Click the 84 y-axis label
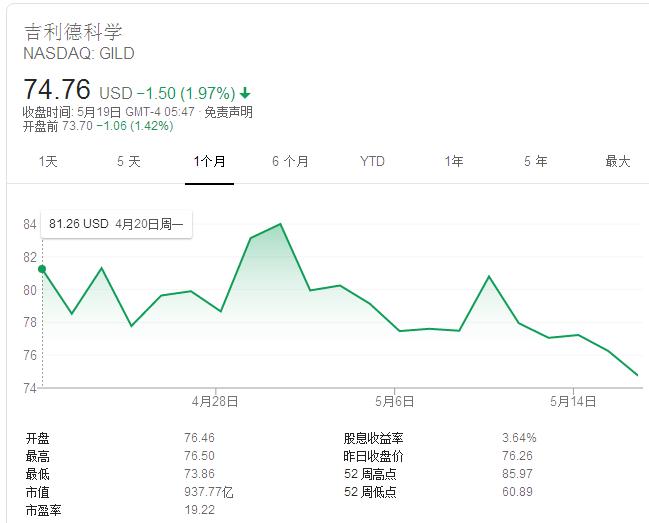Image resolution: width=649 pixels, height=523 pixels. [30, 224]
